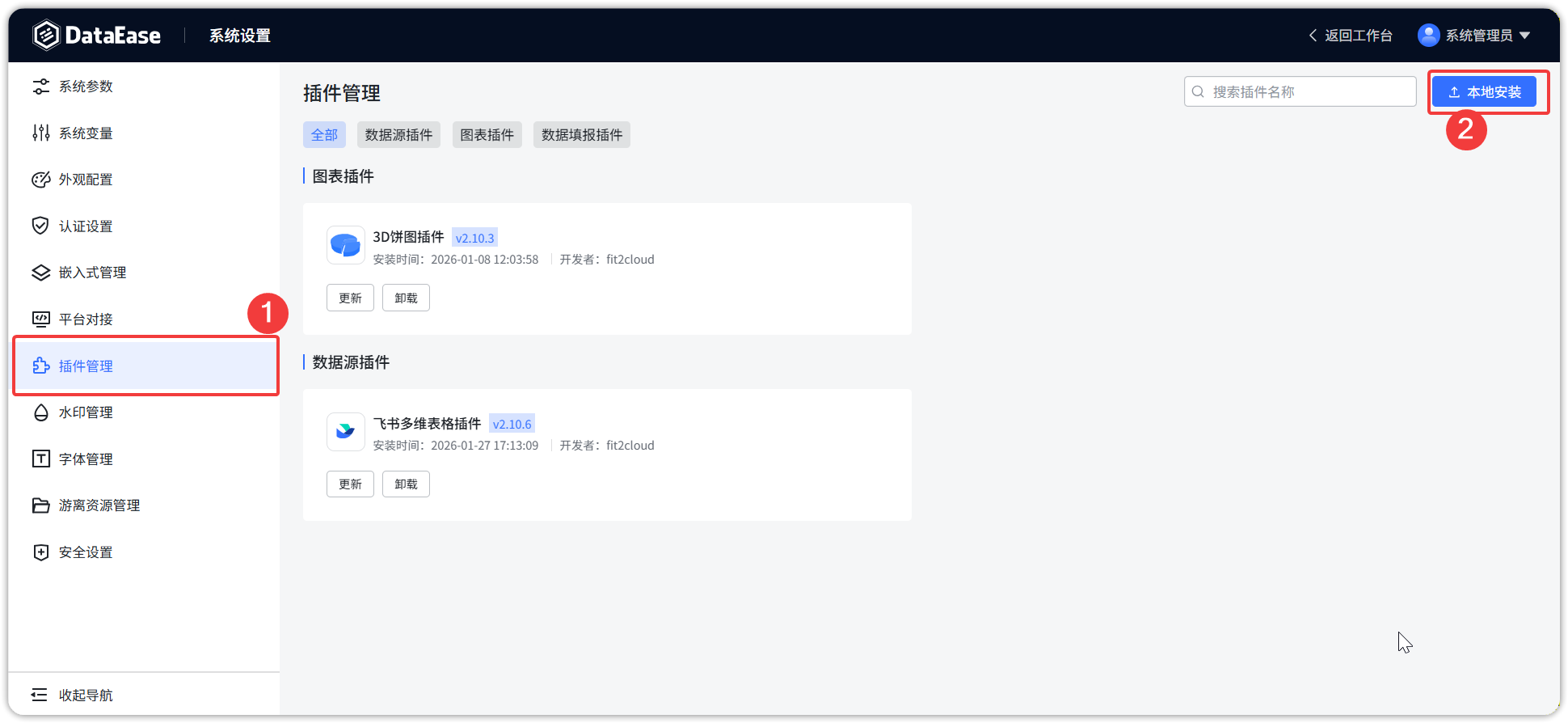Open 安全设置 in sidebar
The height and width of the screenshot is (723, 1568).
tap(145, 552)
